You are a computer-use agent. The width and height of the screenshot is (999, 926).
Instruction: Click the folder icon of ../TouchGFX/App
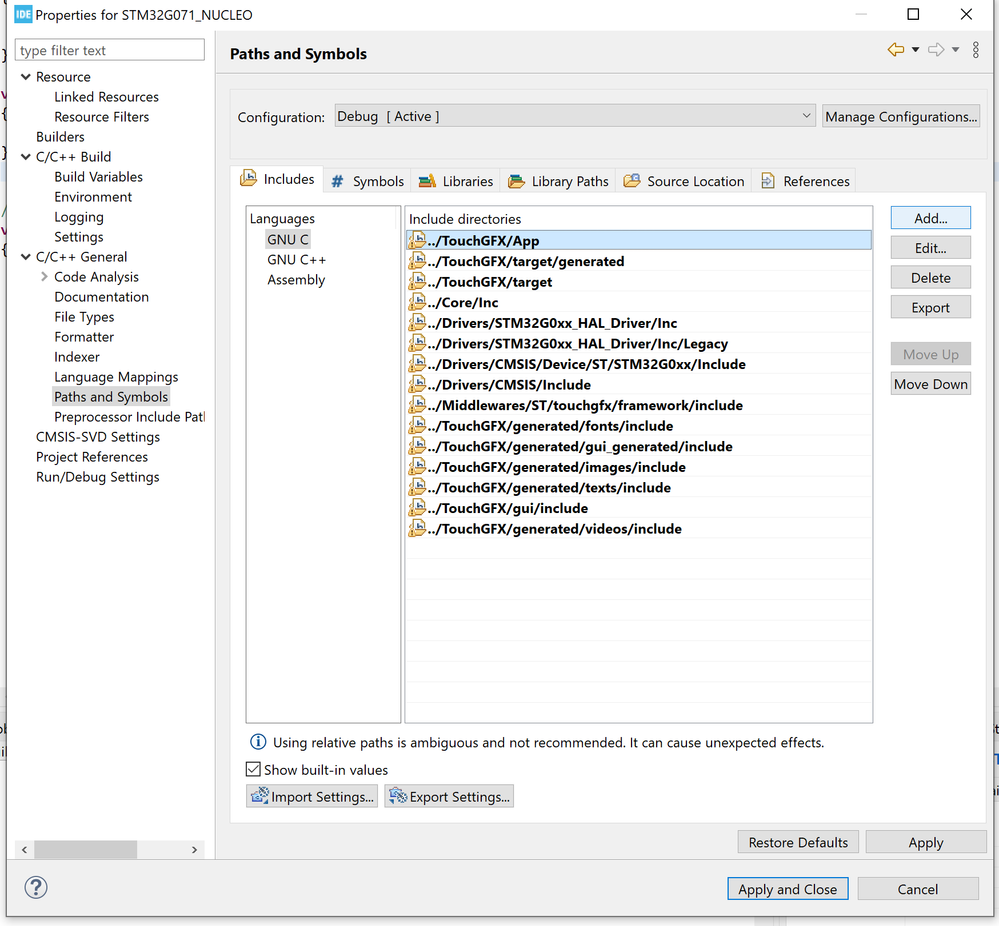coord(417,240)
